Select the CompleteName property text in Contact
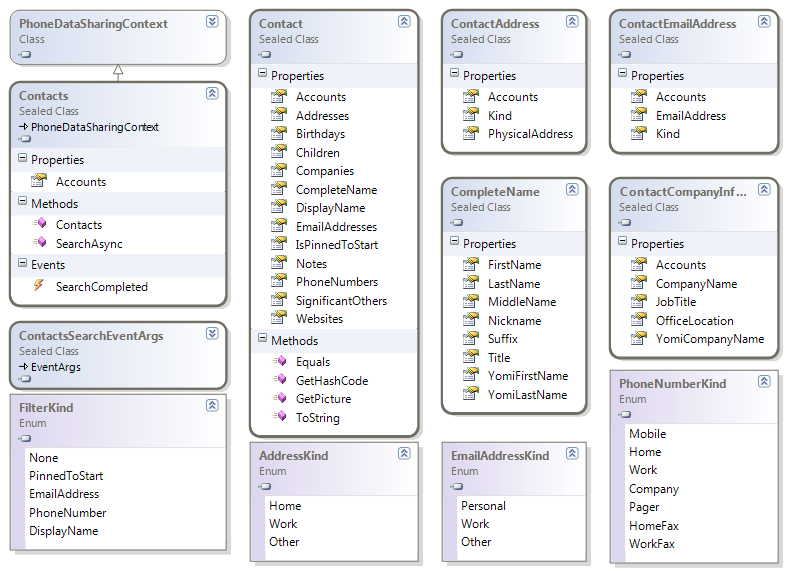This screenshot has width=787, height=571. (336, 190)
